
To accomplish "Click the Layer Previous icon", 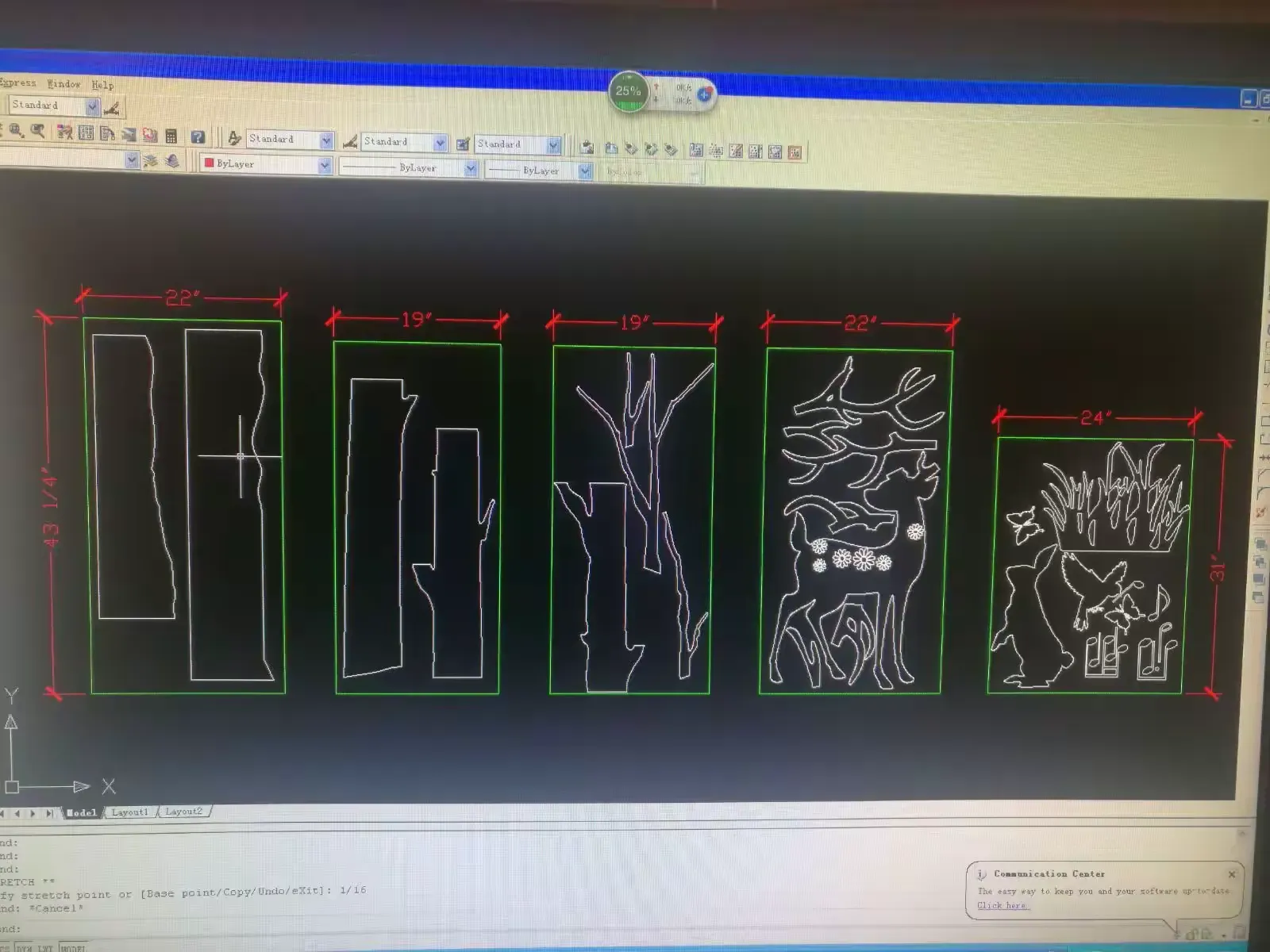I will [172, 161].
